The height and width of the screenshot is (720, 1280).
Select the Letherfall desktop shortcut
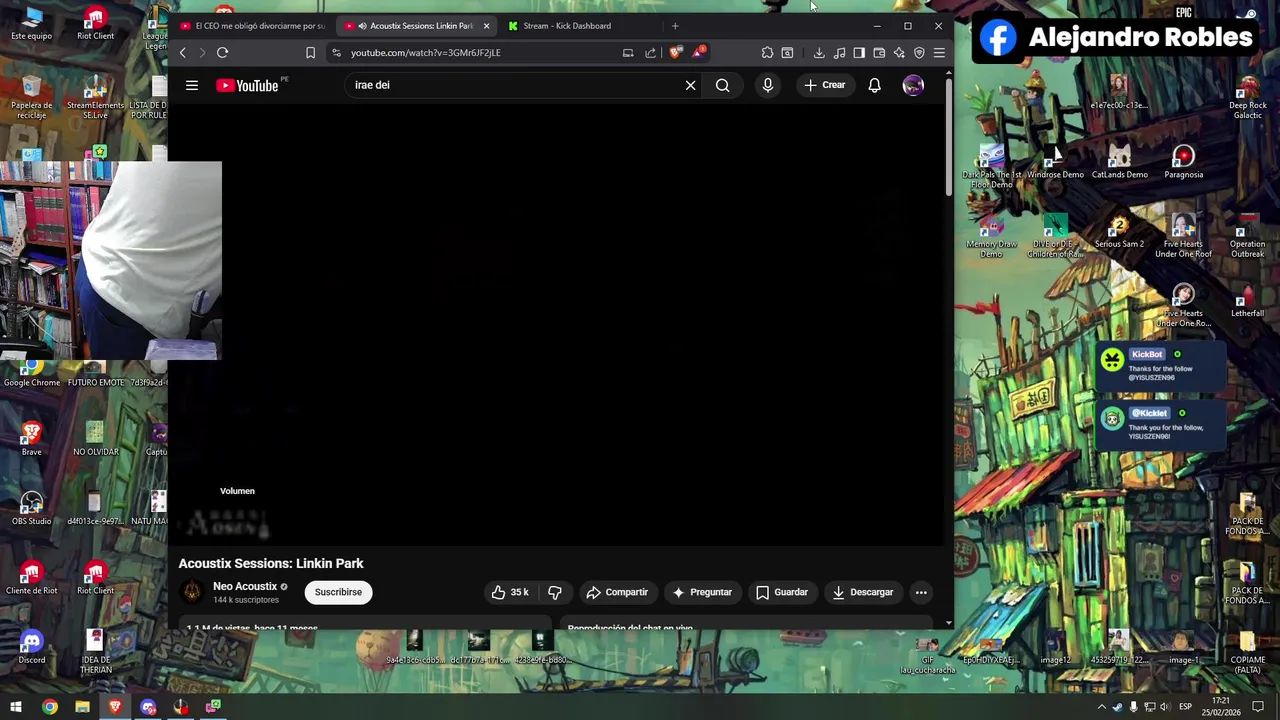click(x=1247, y=301)
